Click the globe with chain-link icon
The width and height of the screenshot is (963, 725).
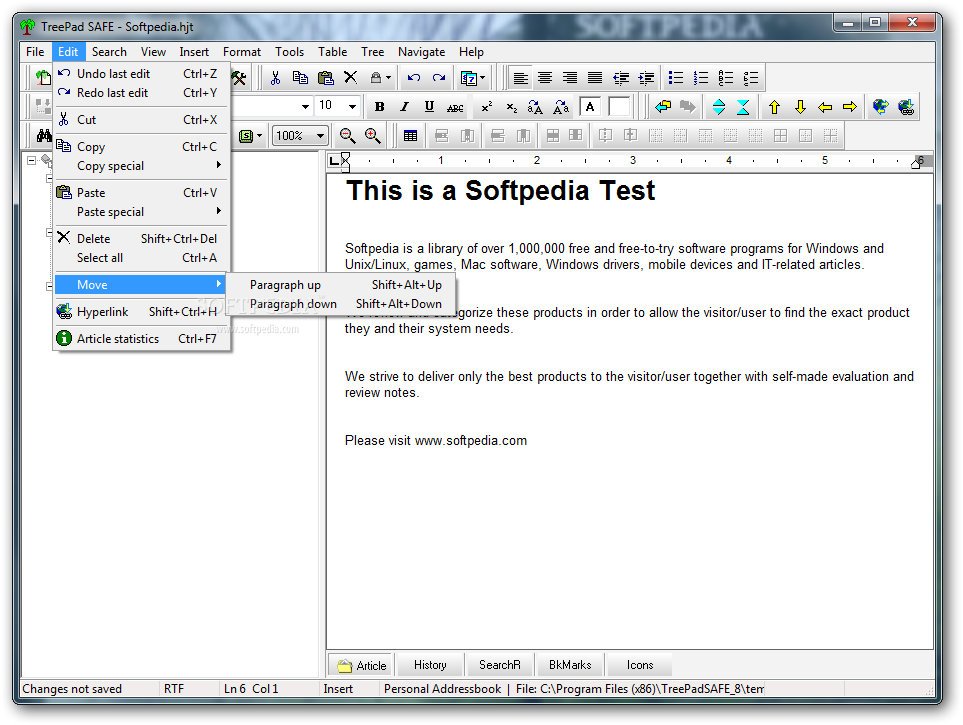pyautogui.click(x=906, y=108)
